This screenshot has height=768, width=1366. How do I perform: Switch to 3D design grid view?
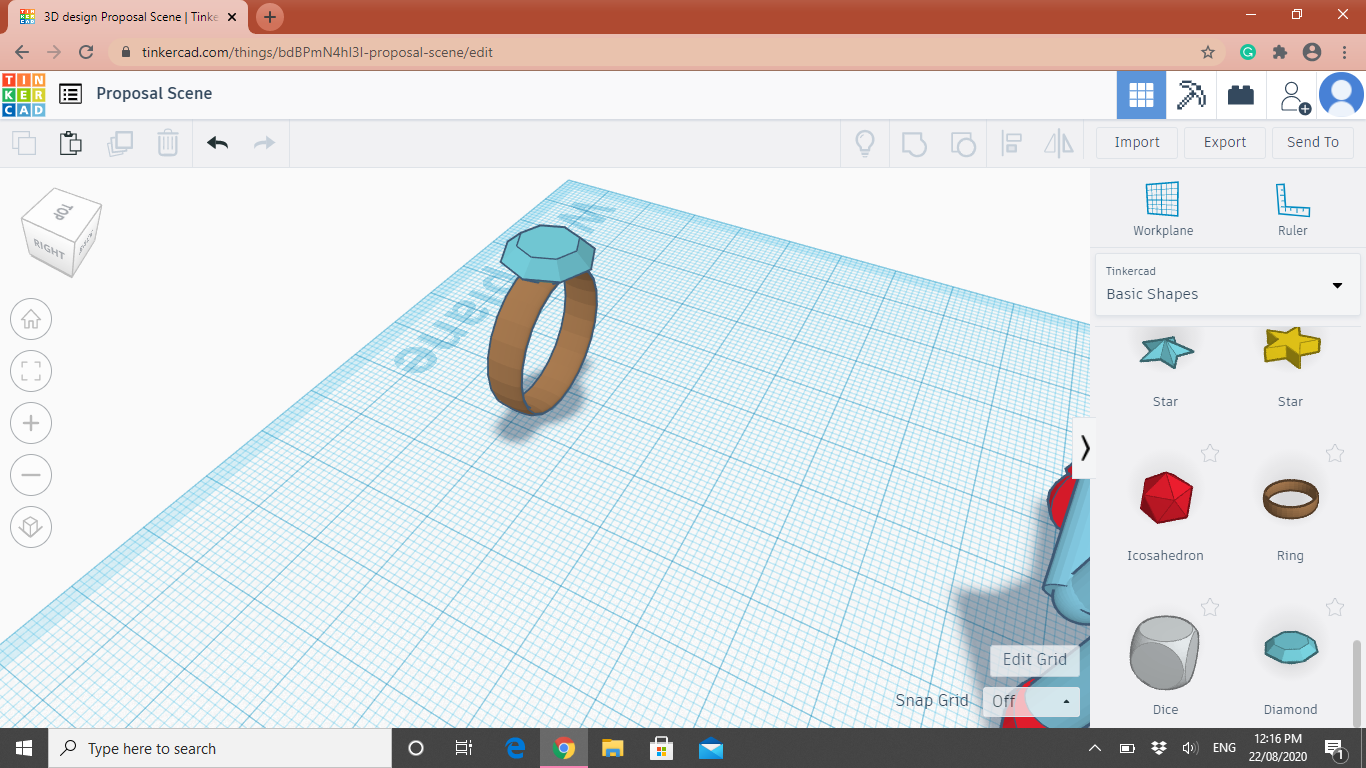(1141, 95)
